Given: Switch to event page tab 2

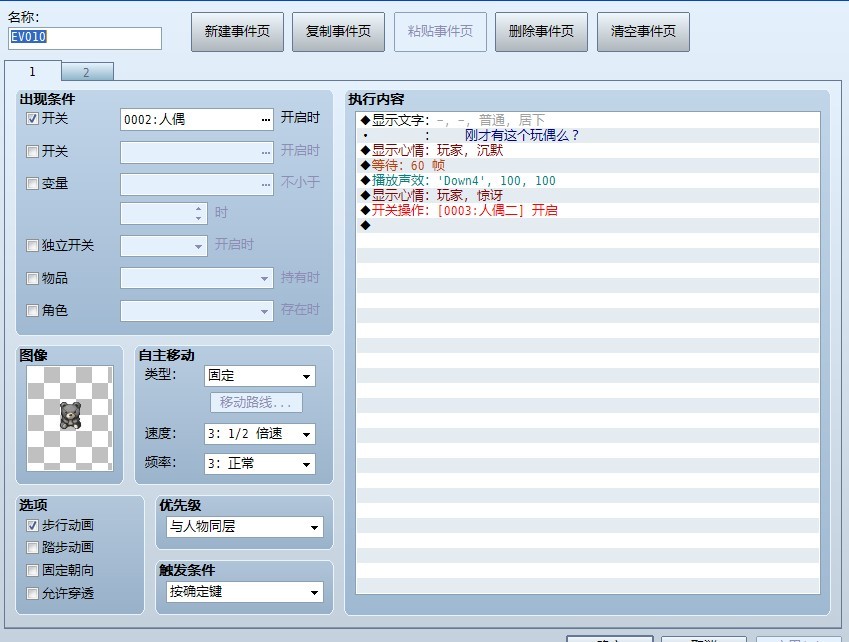Looking at the screenshot, I should pos(87,71).
